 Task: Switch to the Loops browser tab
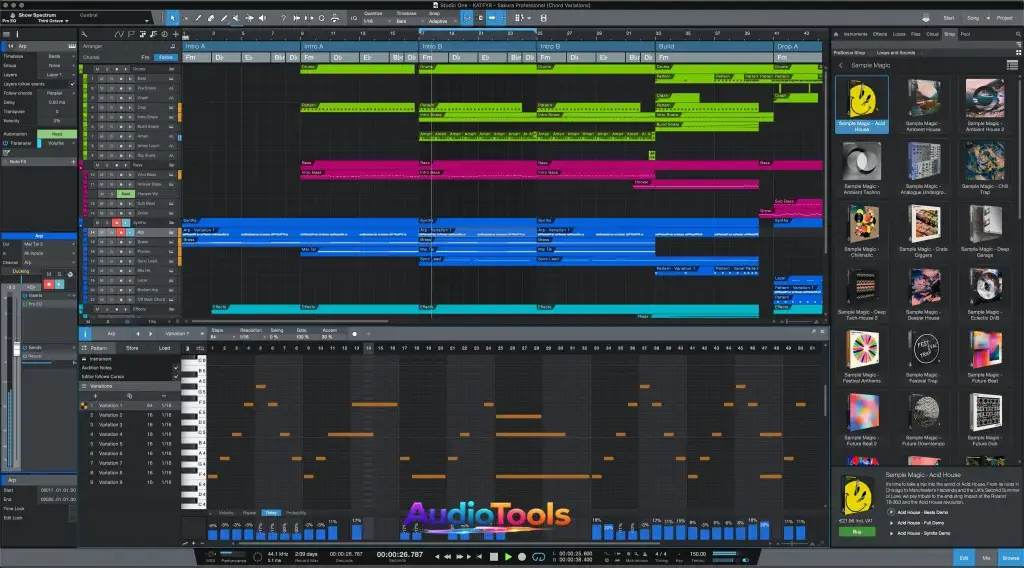[899, 34]
